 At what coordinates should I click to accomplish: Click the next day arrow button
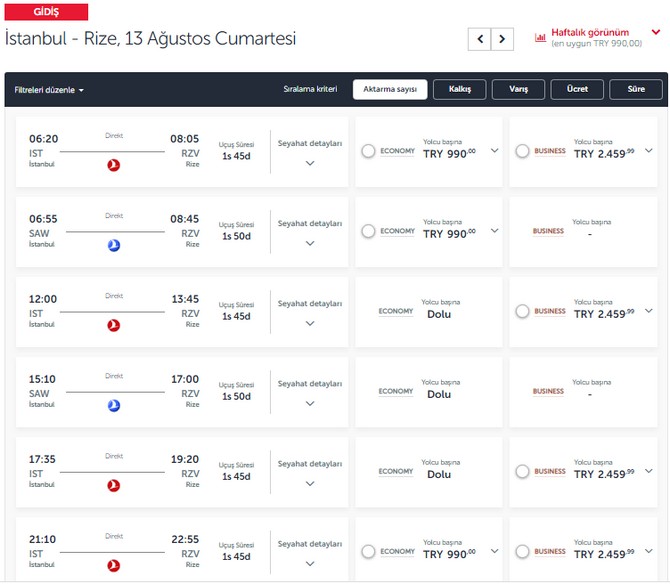(502, 39)
